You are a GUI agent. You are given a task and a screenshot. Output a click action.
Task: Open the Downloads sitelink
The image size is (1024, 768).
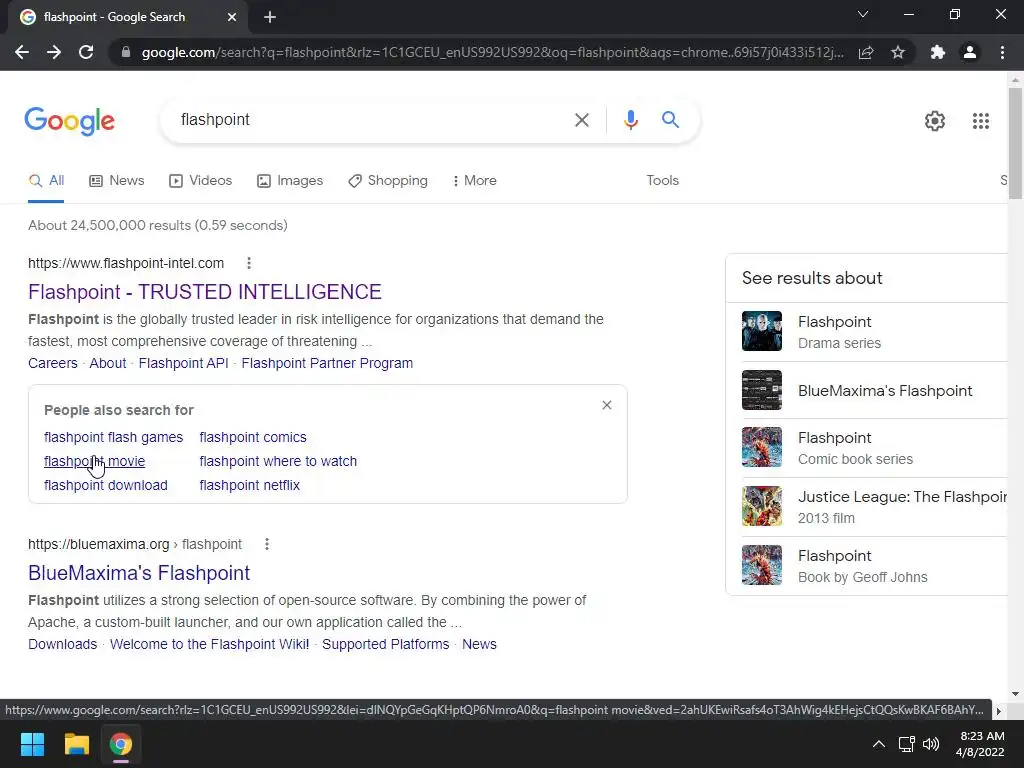click(x=62, y=644)
